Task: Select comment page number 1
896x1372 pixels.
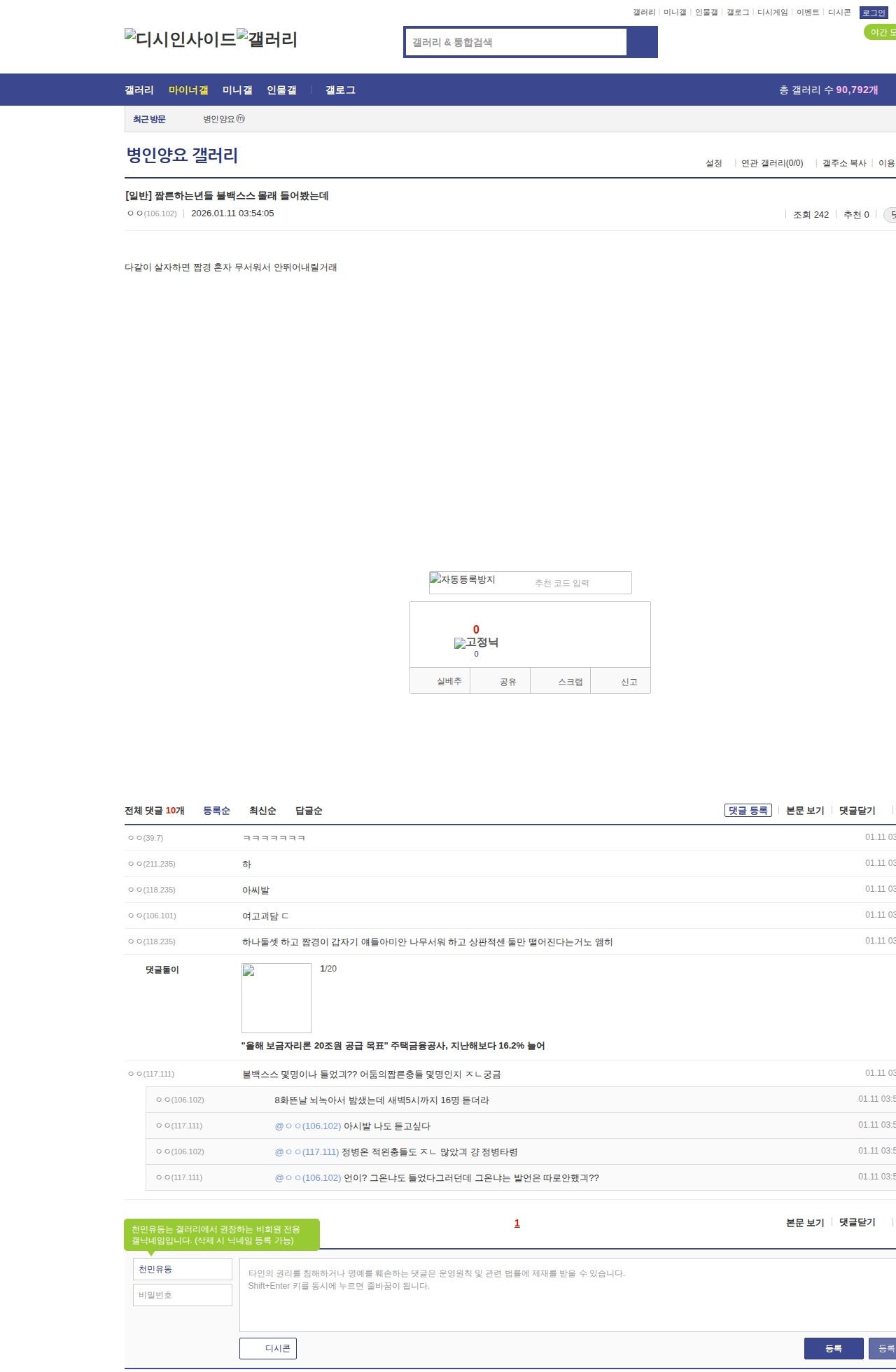Action: point(517,1223)
